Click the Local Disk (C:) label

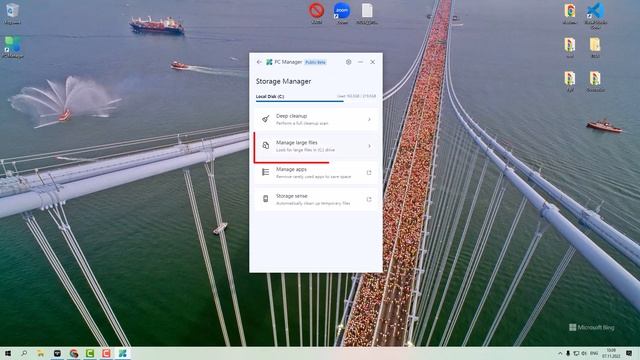tap(270, 96)
